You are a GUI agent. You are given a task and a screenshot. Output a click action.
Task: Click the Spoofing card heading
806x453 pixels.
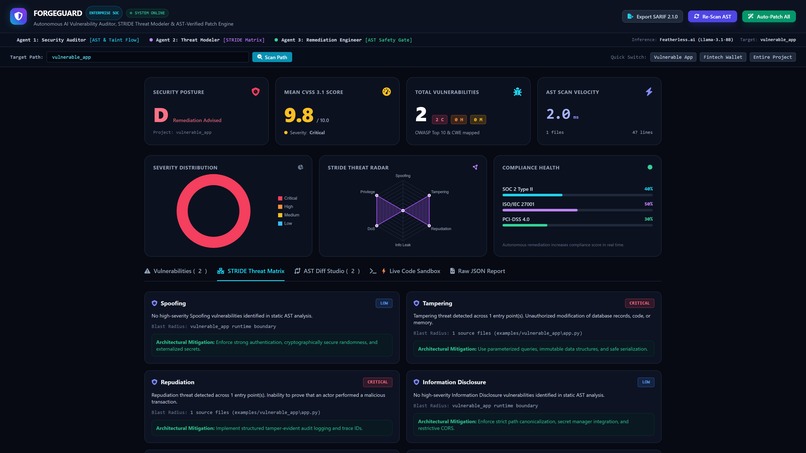coord(173,303)
